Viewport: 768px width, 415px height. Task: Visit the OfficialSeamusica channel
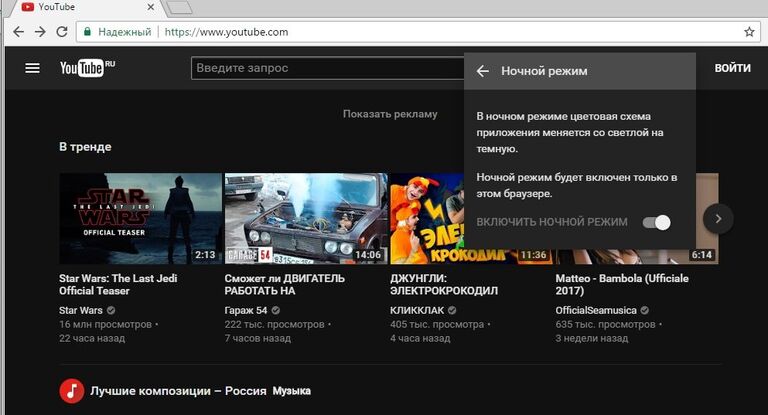tap(596, 310)
